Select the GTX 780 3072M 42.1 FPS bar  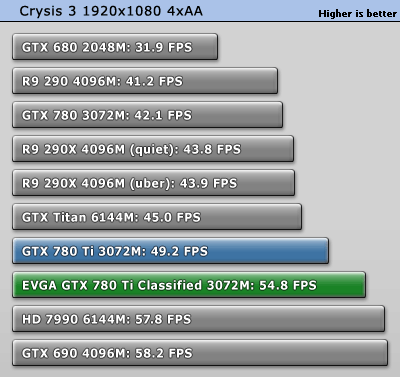point(147,115)
